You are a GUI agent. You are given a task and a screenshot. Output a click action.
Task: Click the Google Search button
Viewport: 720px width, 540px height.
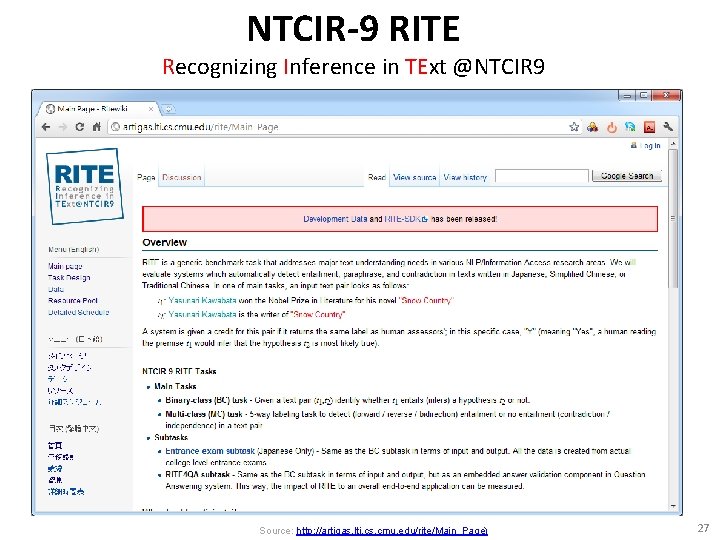(x=627, y=176)
